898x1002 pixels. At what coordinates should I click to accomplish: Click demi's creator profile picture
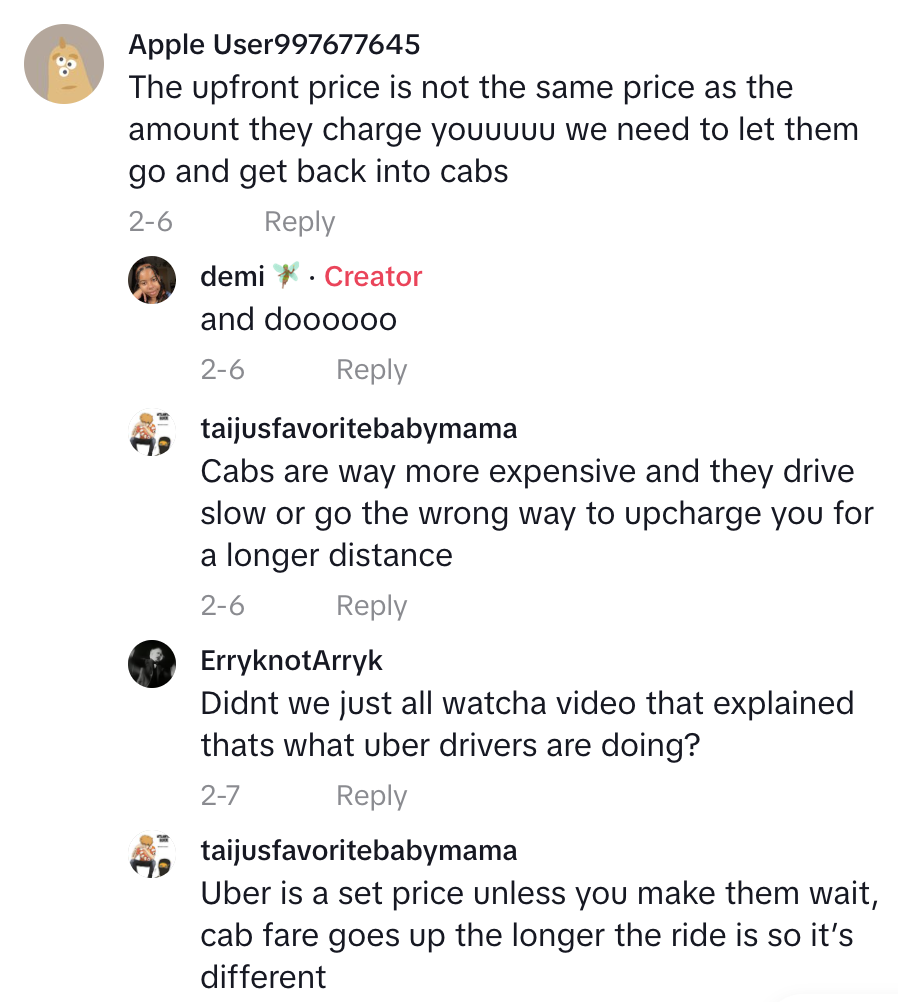point(152,279)
